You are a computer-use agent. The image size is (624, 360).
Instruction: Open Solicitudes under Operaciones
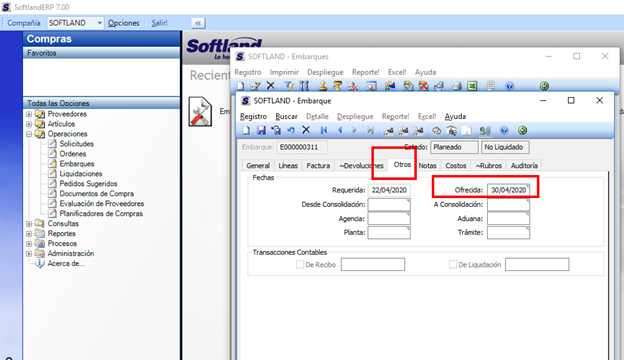pyautogui.click(x=76, y=144)
